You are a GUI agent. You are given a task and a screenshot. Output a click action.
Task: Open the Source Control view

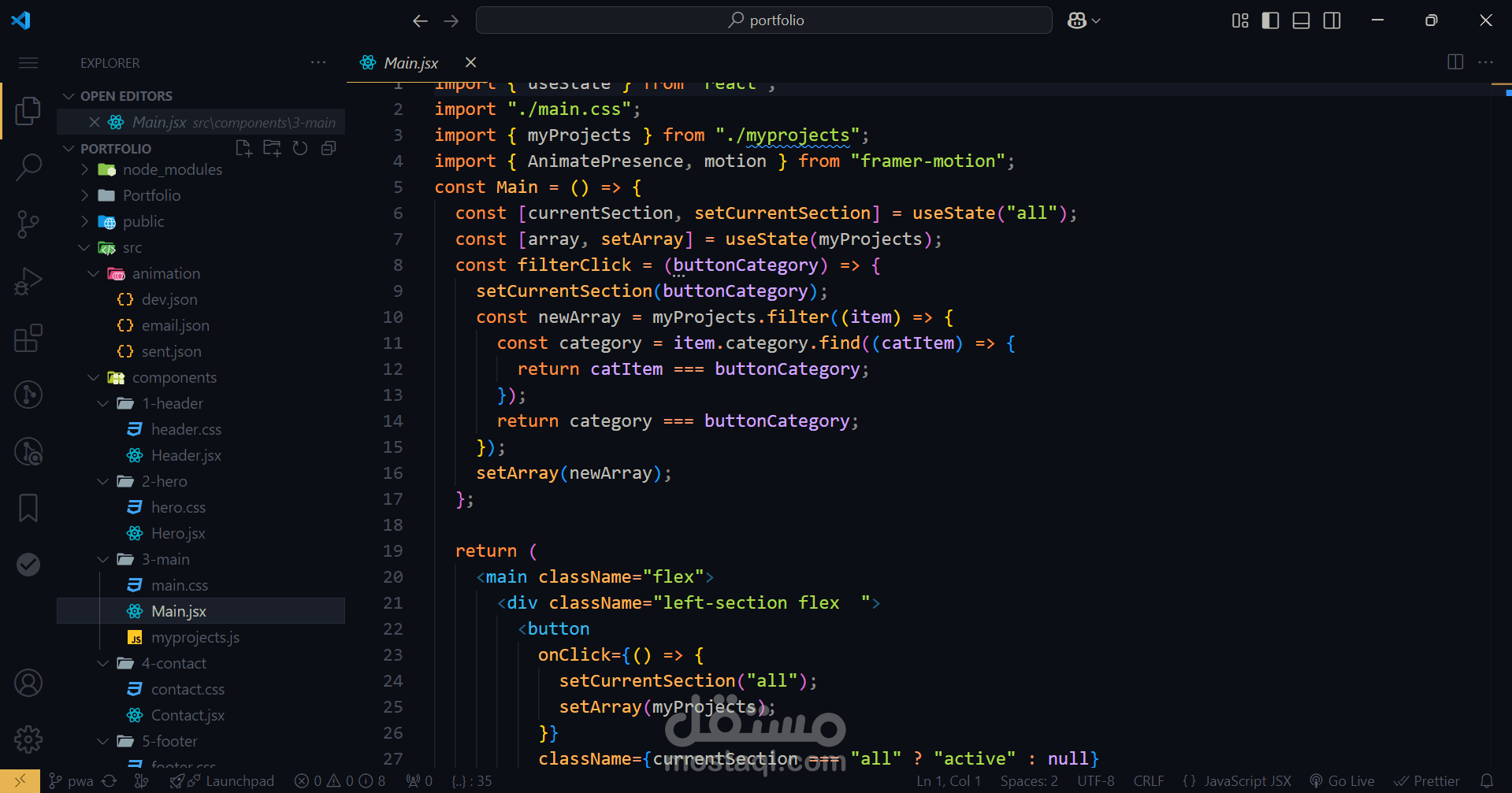pos(28,224)
